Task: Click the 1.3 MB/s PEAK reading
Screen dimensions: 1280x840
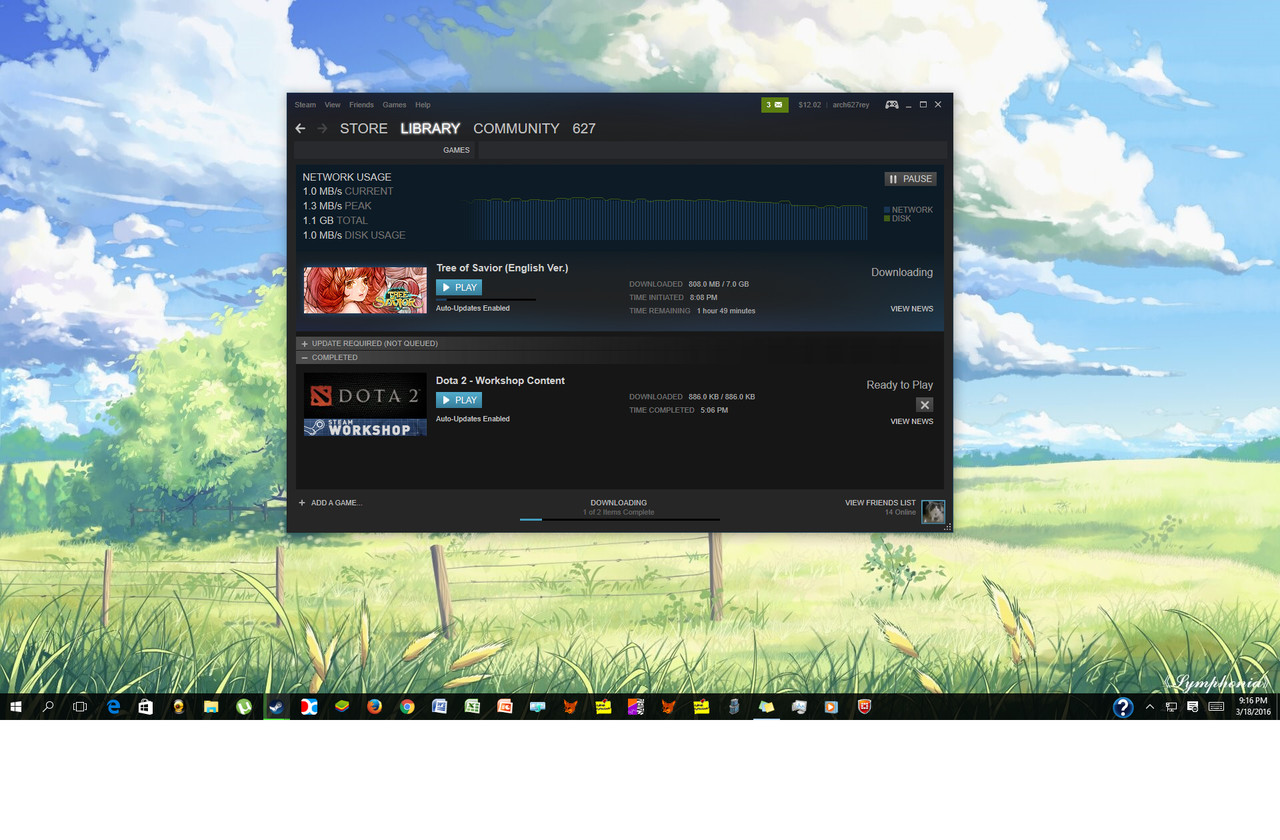Action: (x=337, y=206)
